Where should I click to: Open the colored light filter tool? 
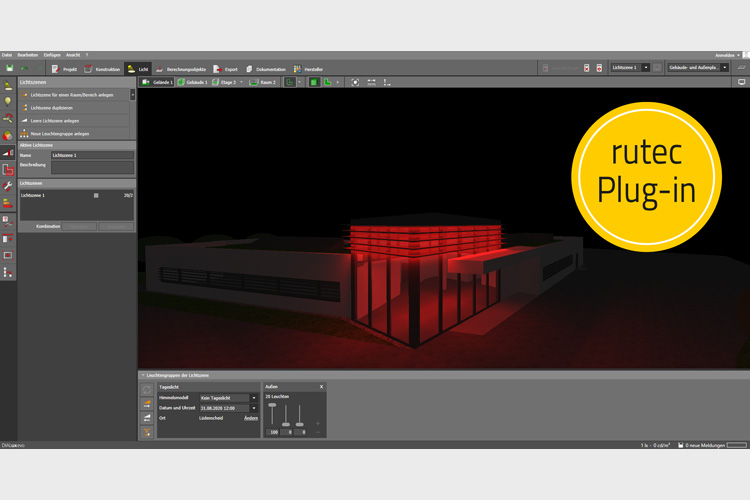coord(8,135)
